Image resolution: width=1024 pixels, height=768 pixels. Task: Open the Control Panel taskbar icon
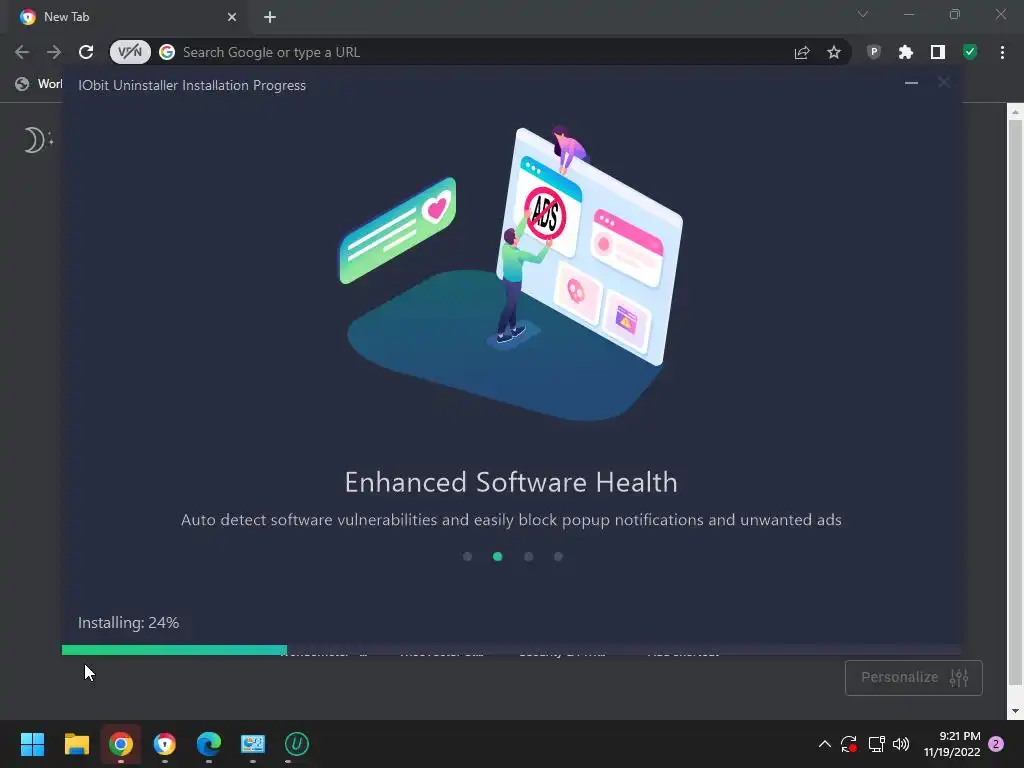253,744
